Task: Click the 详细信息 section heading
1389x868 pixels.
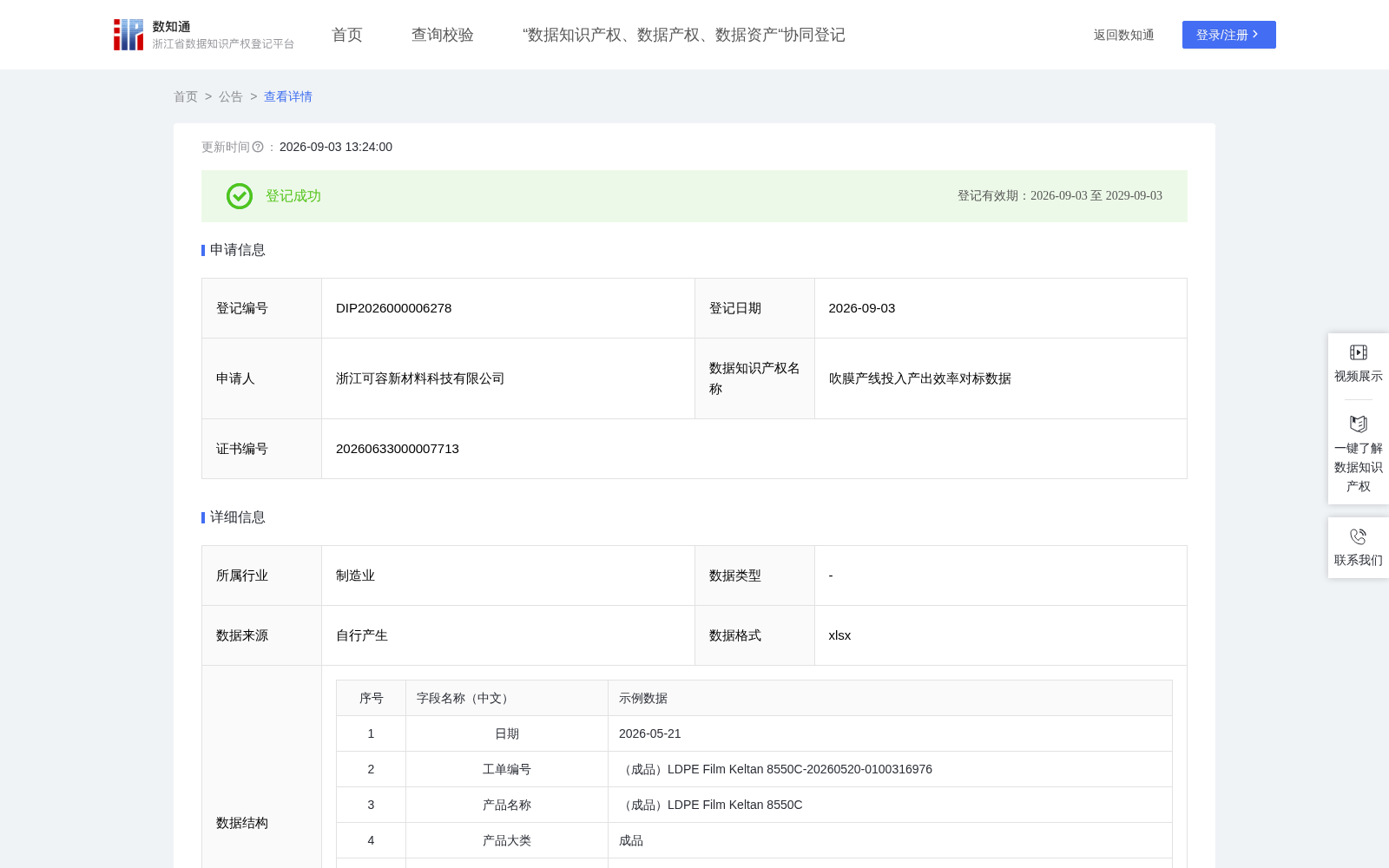Action: tap(238, 517)
